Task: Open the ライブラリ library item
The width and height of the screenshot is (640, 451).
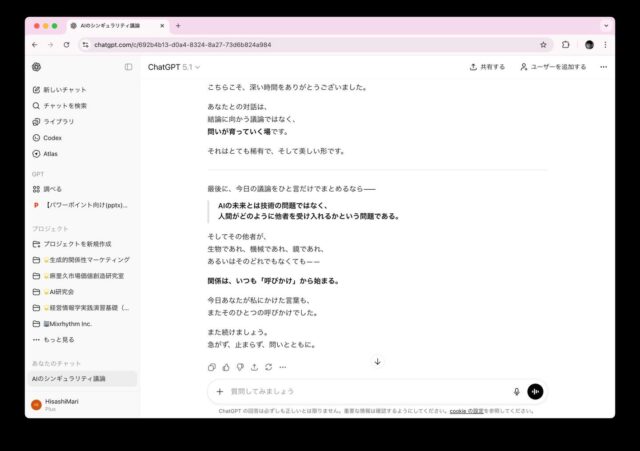Action: coord(53,122)
